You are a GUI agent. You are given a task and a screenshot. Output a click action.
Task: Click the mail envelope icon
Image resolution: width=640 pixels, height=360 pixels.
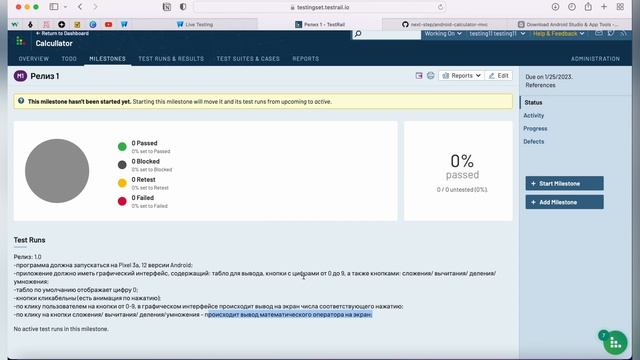point(598,33)
